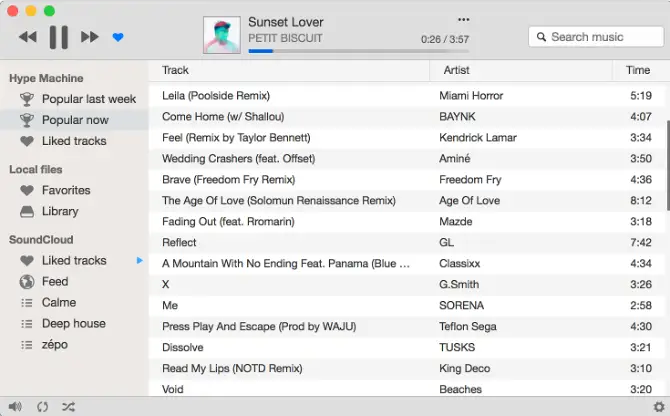Image resolution: width=670 pixels, height=416 pixels.
Task: Open settings with the gear icon
Action: click(x=658, y=407)
